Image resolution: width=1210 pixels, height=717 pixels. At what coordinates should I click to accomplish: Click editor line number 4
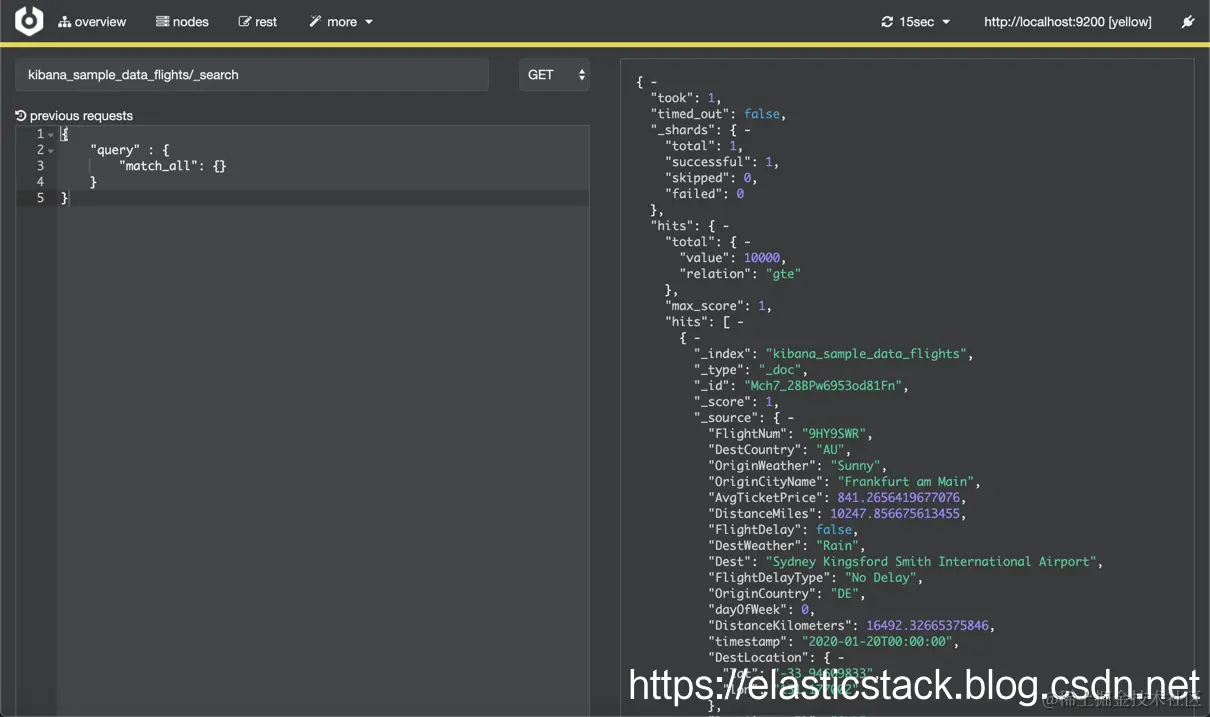click(x=40, y=182)
